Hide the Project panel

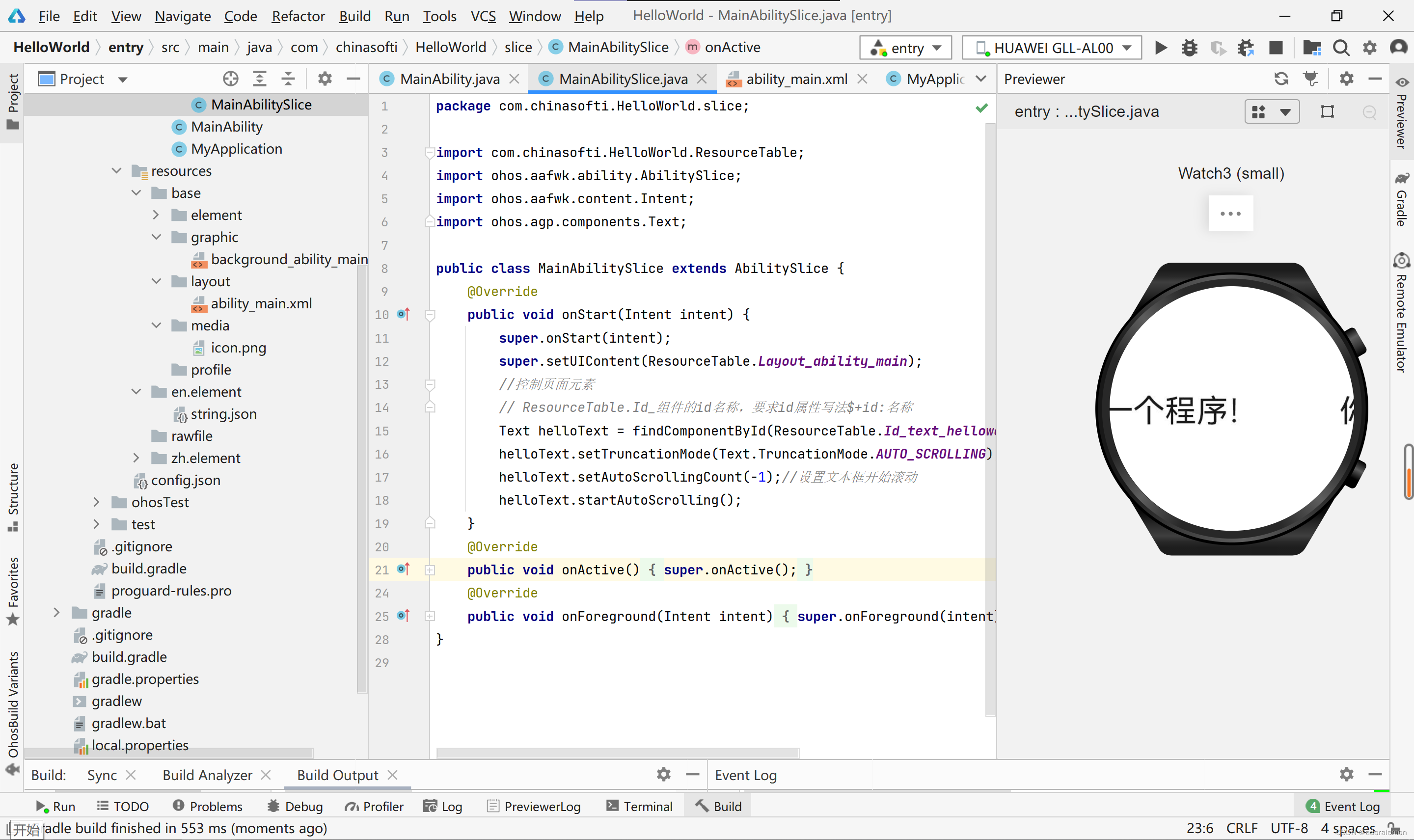tap(353, 79)
